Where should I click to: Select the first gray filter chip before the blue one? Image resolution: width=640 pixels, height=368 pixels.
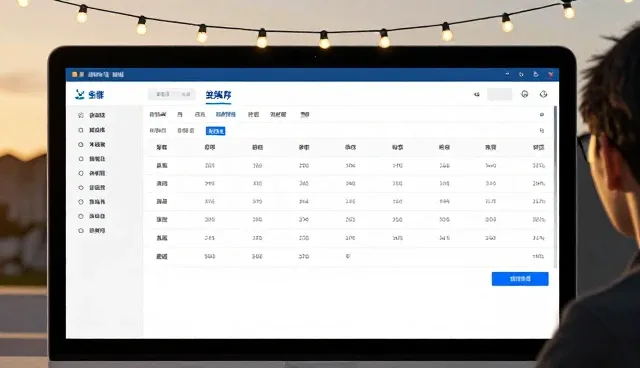click(158, 131)
